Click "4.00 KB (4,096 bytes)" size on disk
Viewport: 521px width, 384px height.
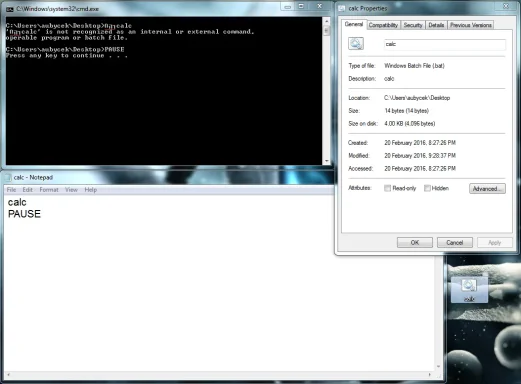[x=410, y=124]
